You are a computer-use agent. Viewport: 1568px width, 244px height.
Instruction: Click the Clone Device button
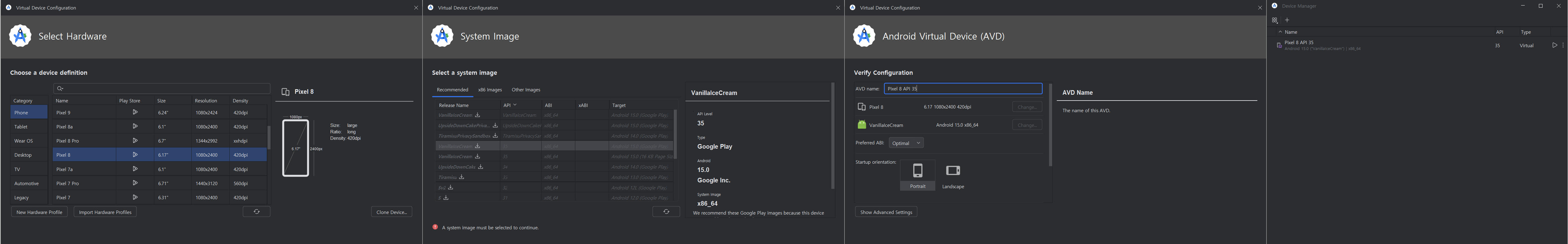pos(391,212)
